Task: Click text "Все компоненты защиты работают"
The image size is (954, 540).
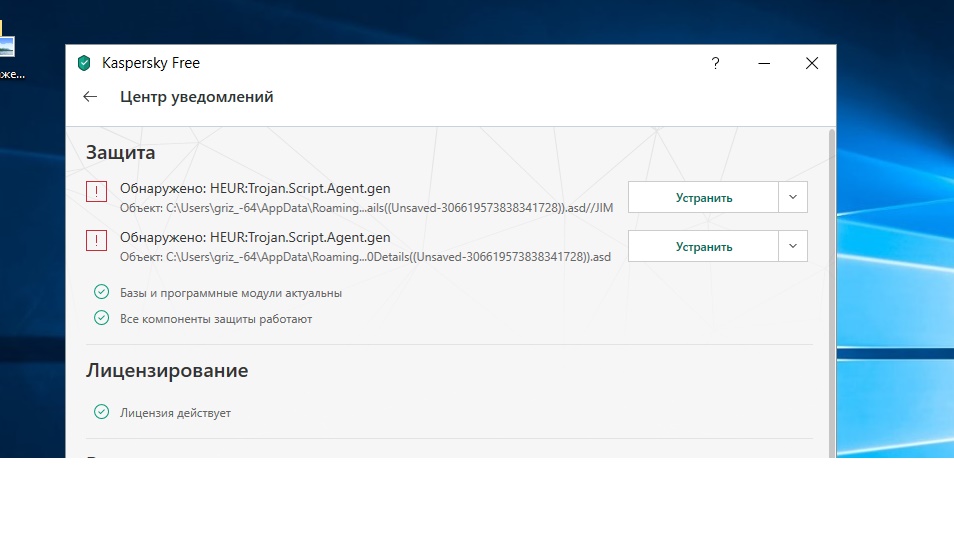Action: click(216, 319)
